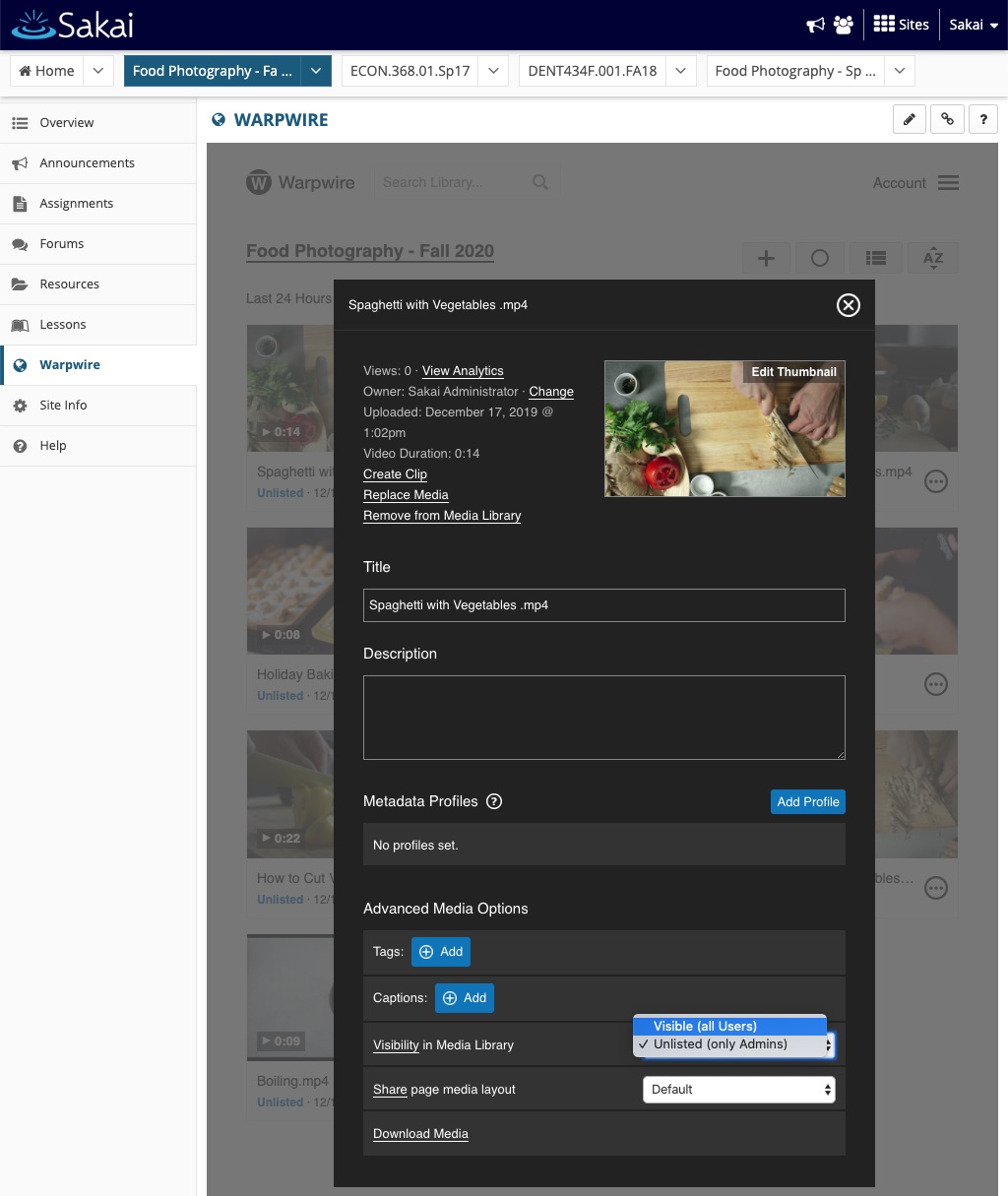Click the Description text area
This screenshot has width=1008, height=1196.
click(604, 718)
